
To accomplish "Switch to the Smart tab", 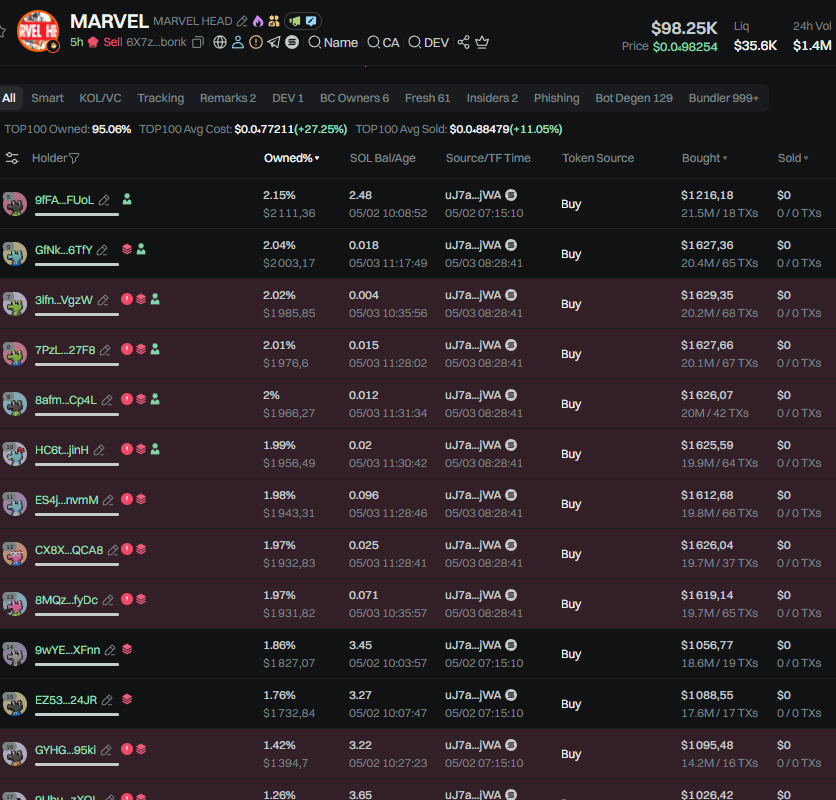I will (x=47, y=98).
